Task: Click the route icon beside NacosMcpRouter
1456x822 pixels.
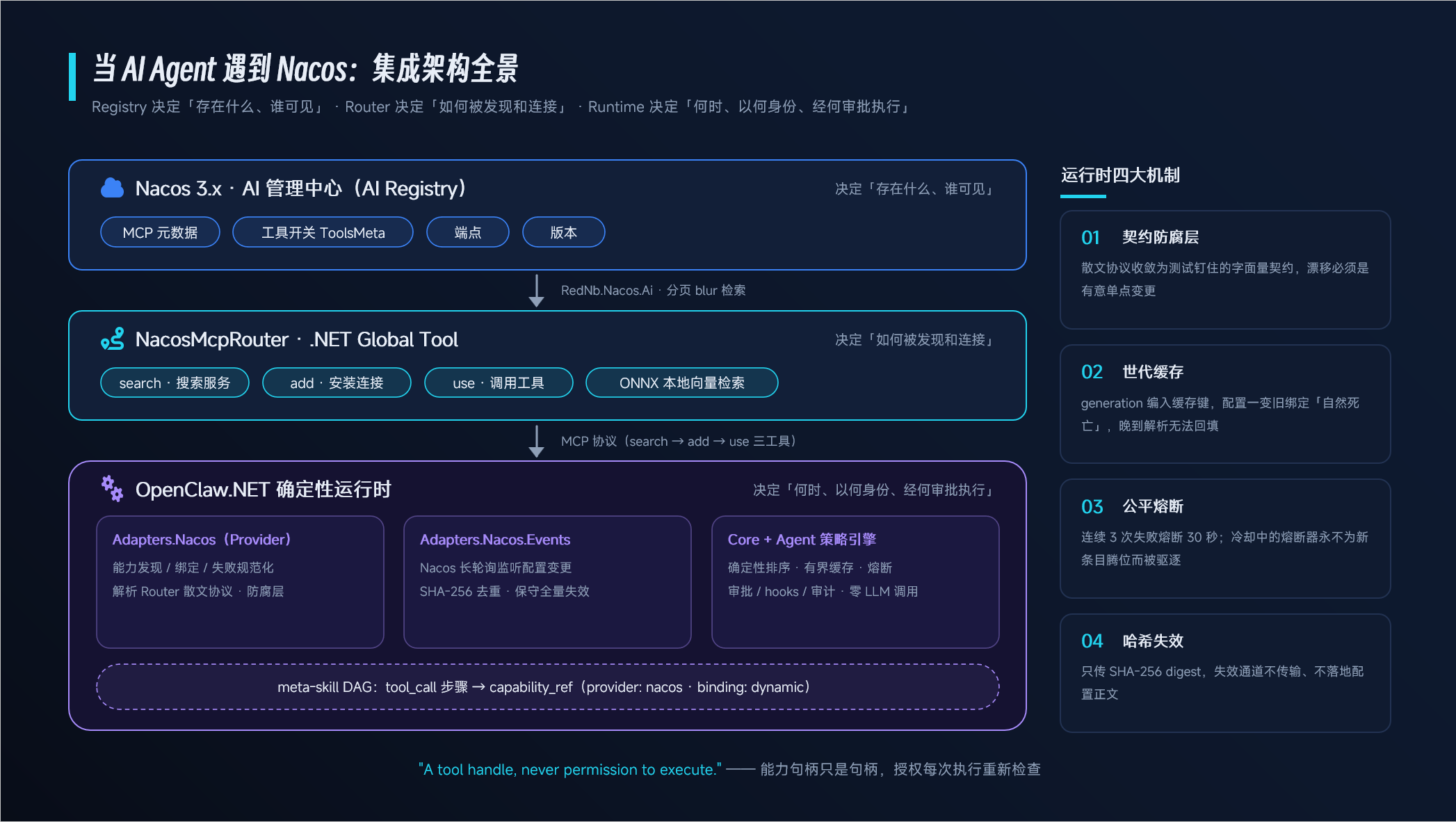Action: click(112, 339)
